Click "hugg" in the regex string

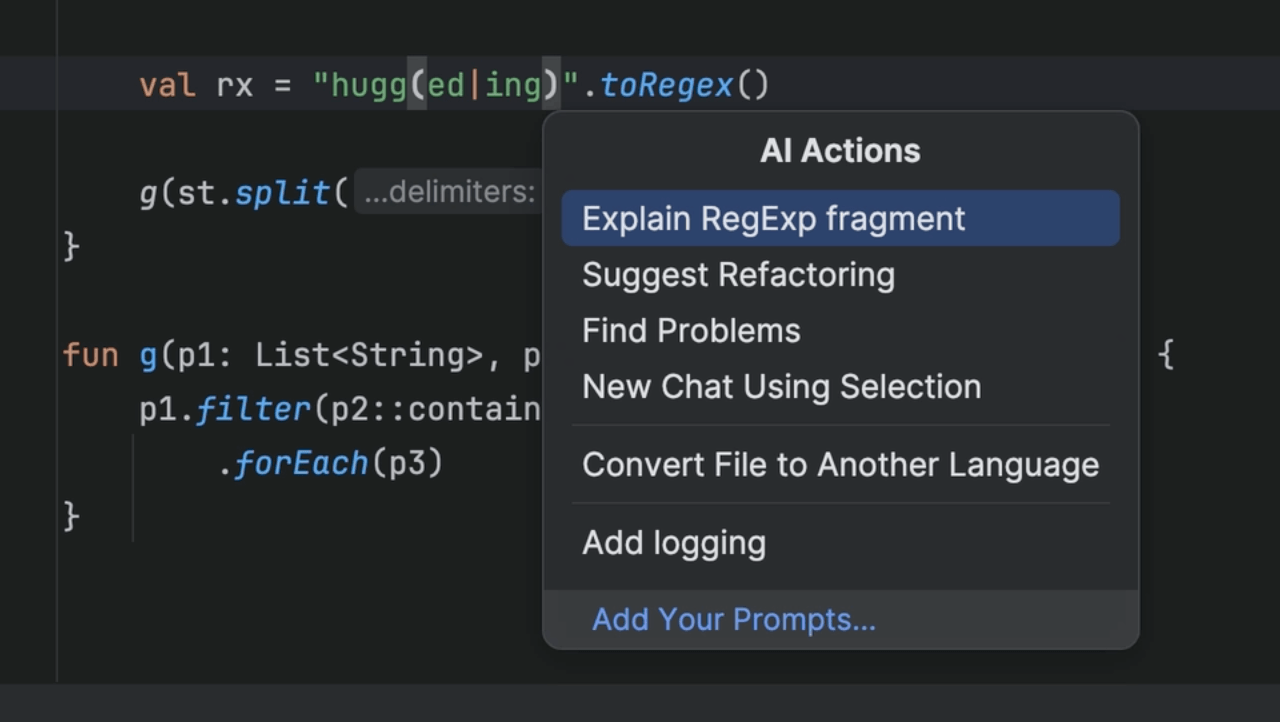coord(368,86)
